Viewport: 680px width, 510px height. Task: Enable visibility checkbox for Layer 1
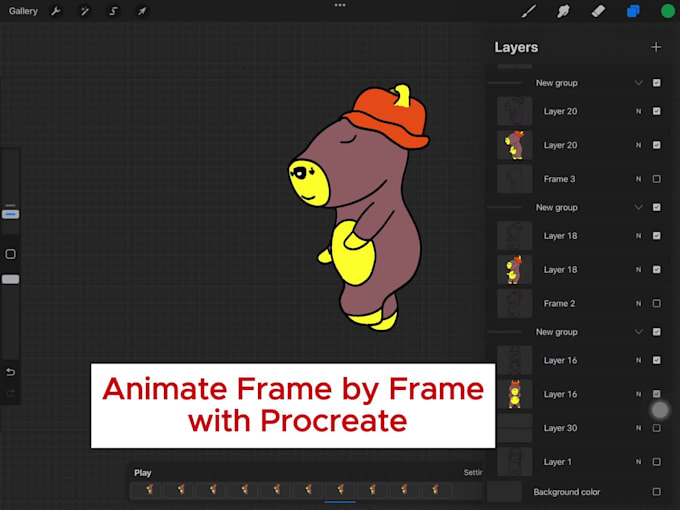click(x=657, y=462)
